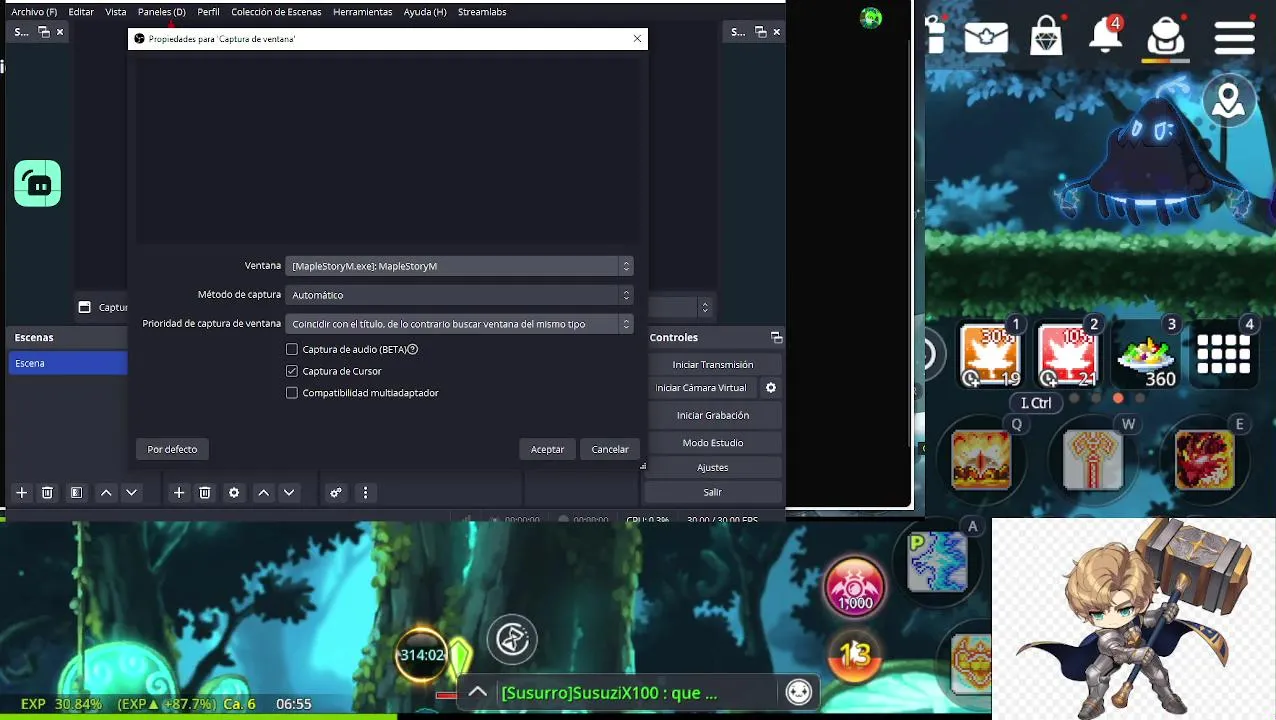Open the Ventana dropdown
Image resolution: width=1276 pixels, height=720 pixels.
[x=459, y=266]
